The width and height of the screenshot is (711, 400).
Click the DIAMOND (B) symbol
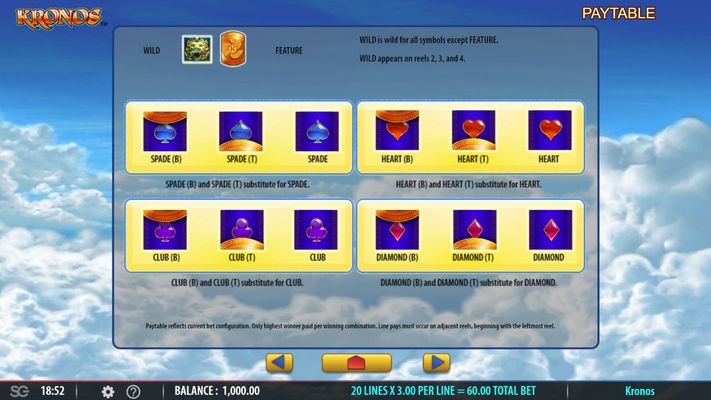[x=397, y=229]
